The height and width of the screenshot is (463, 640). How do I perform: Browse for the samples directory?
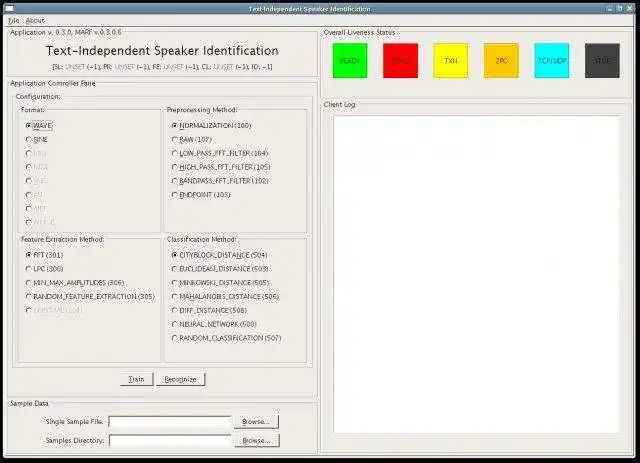coord(256,441)
